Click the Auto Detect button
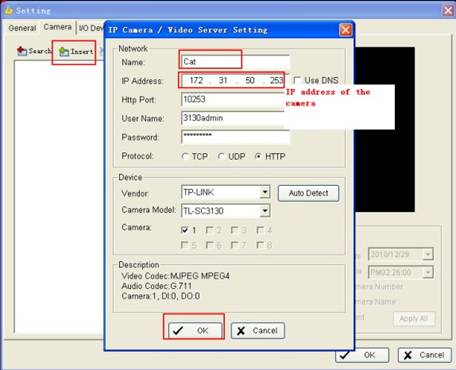This screenshot has width=456, height=370. pyautogui.click(x=308, y=193)
